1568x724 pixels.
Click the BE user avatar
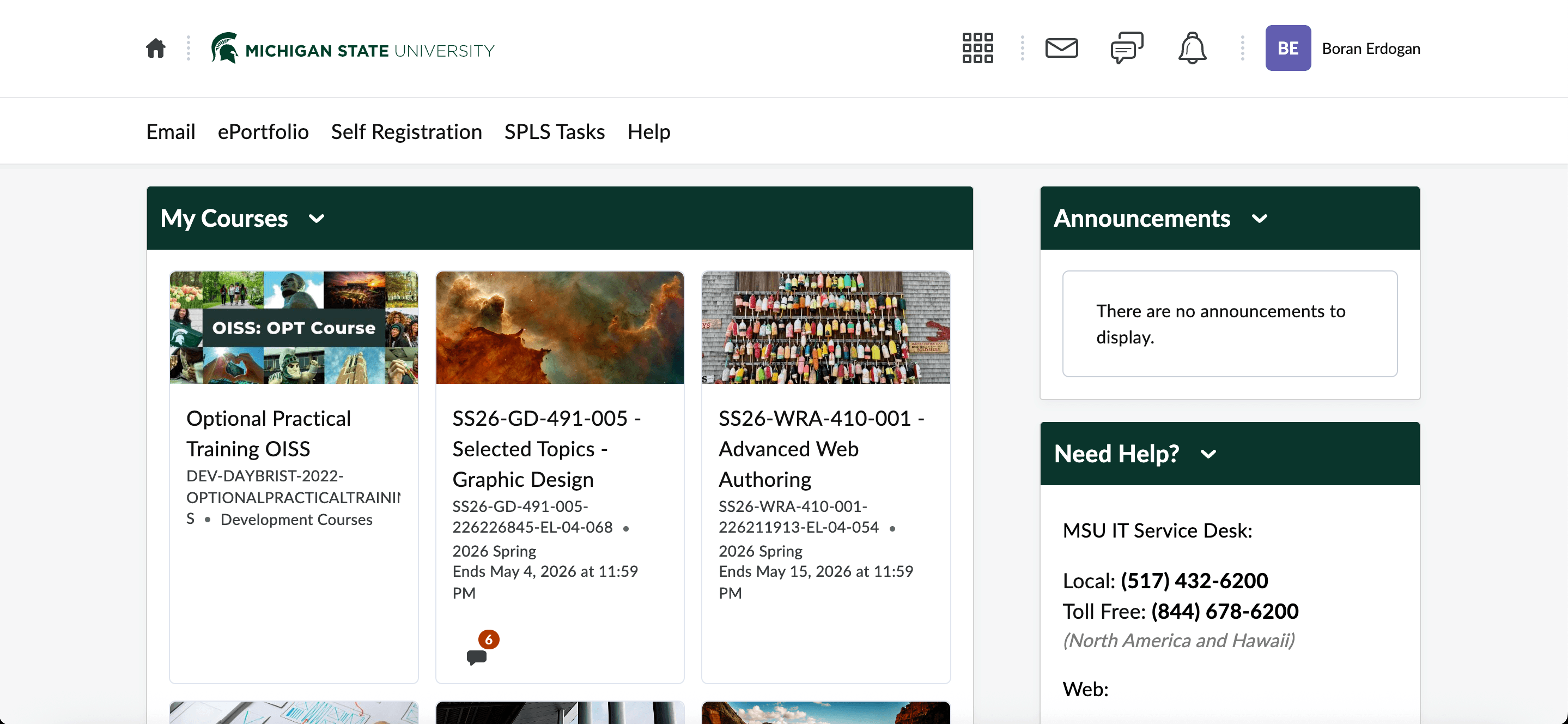point(1287,48)
